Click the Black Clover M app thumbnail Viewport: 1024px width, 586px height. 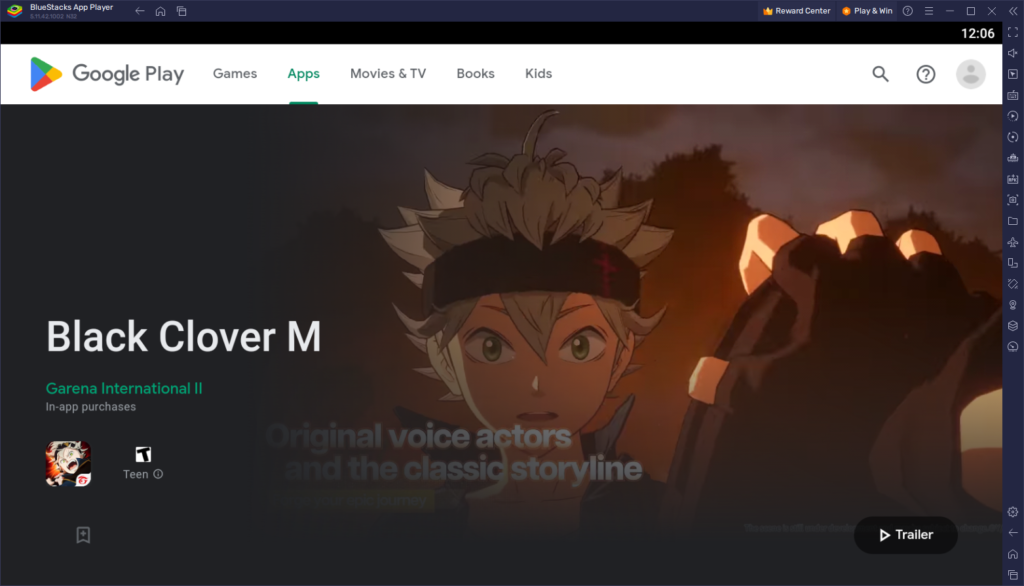point(66,461)
